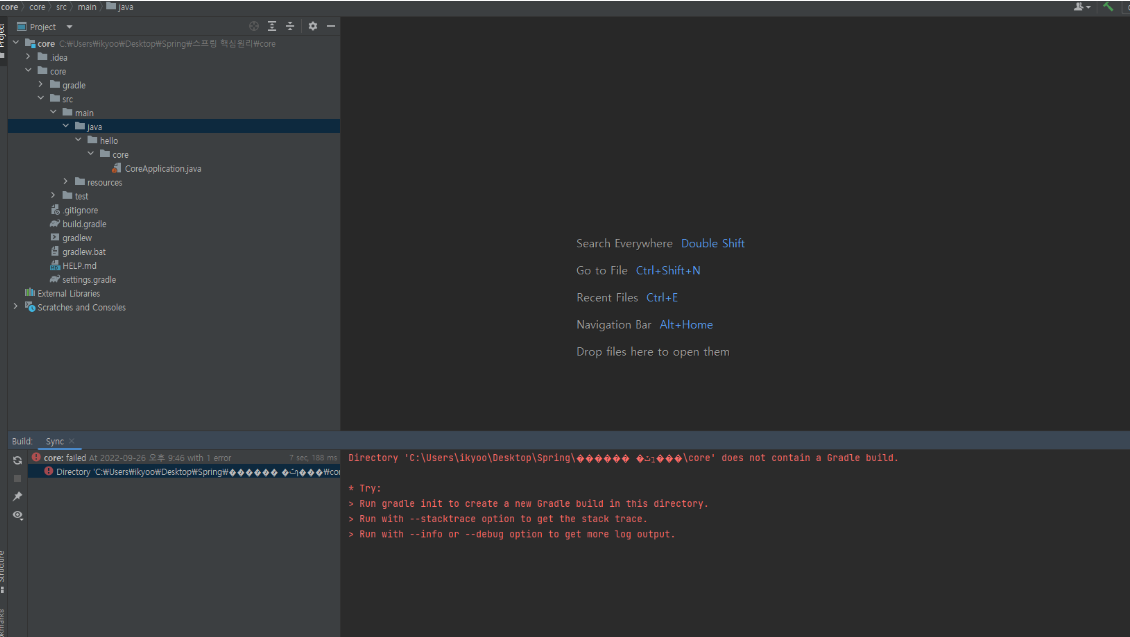Click the Reload Gradle Project sync icon
The width and height of the screenshot is (1130, 637).
pos(17,460)
